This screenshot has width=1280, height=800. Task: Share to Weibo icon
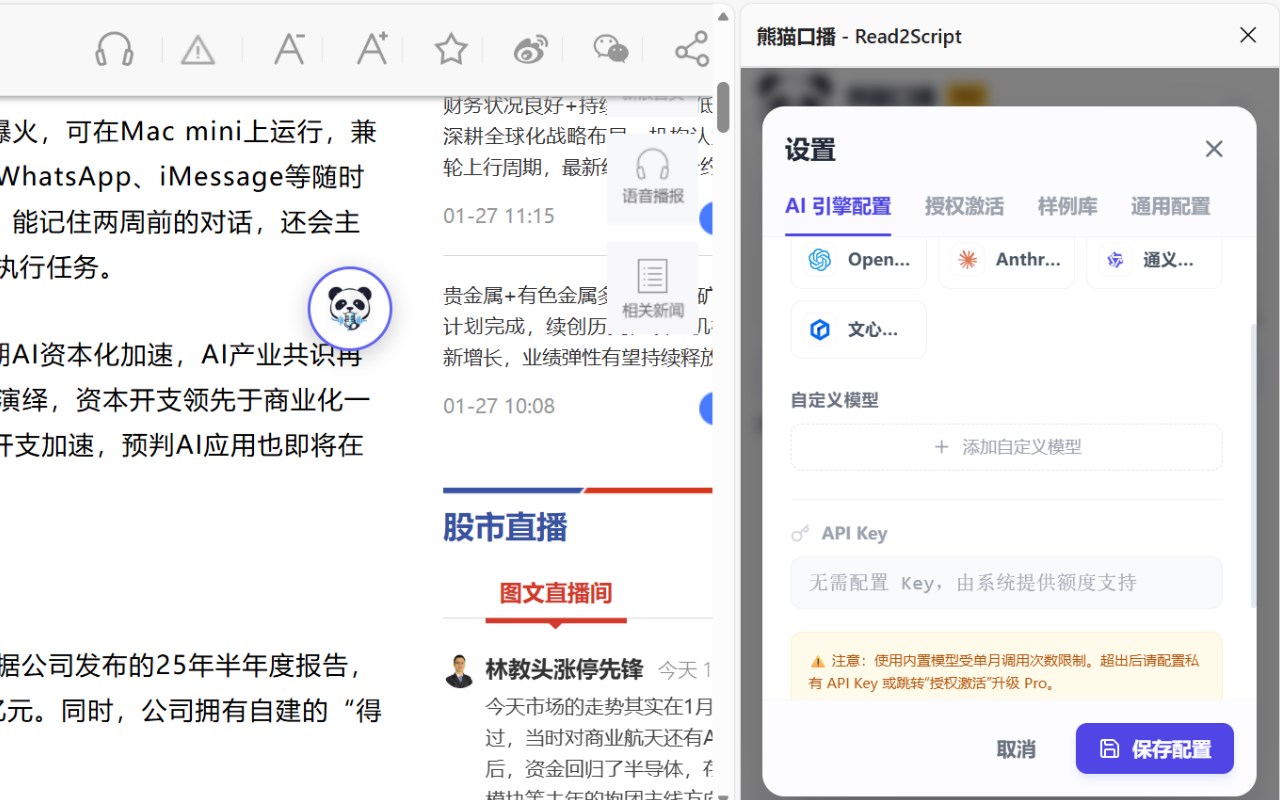(x=530, y=49)
